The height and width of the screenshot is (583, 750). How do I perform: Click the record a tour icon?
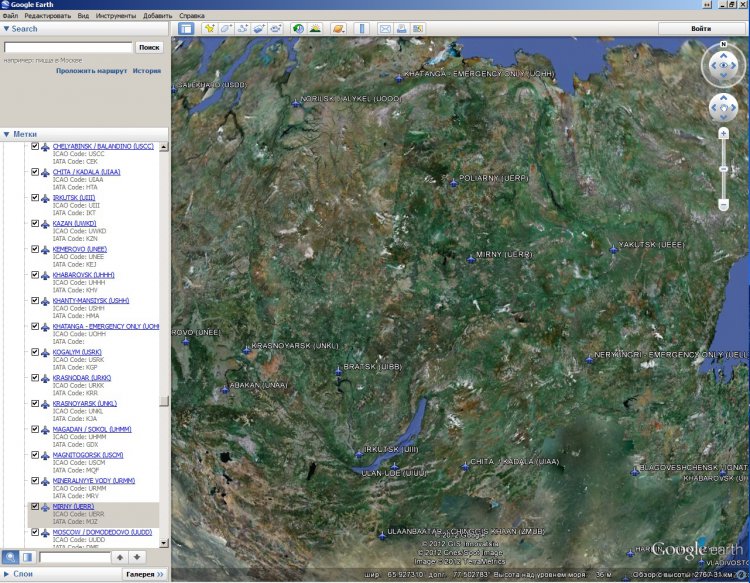point(276,29)
